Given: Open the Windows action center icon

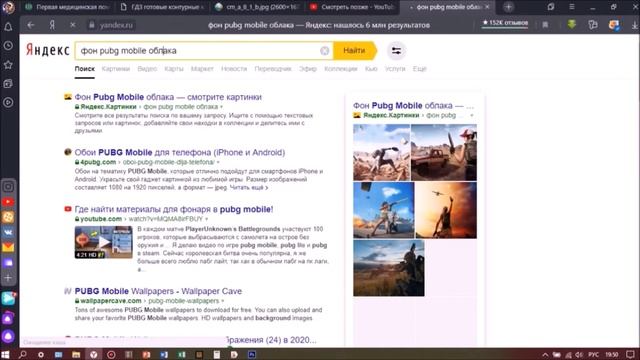Looking at the screenshot, I should point(630,354).
